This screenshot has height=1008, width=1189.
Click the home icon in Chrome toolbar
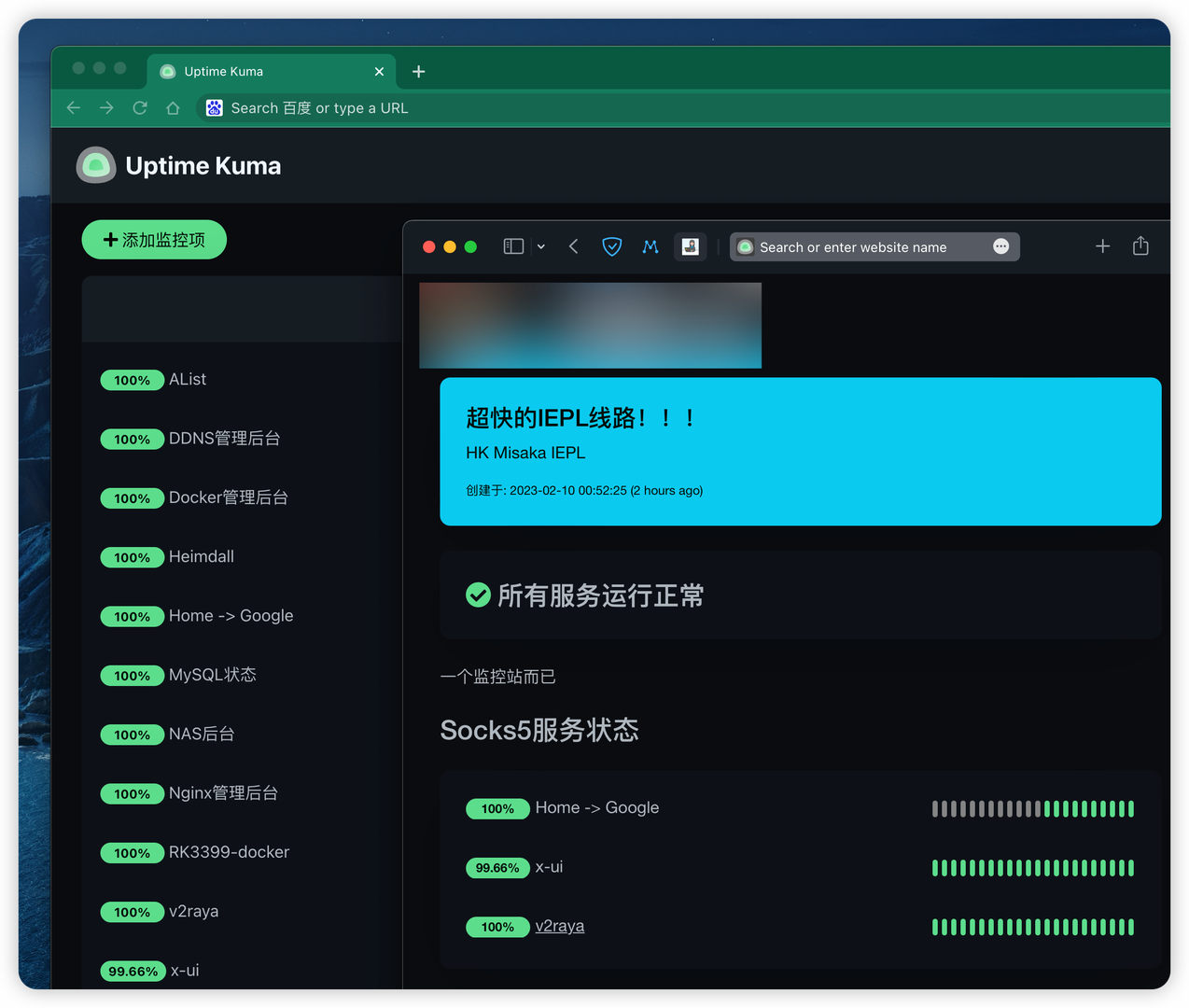173,107
